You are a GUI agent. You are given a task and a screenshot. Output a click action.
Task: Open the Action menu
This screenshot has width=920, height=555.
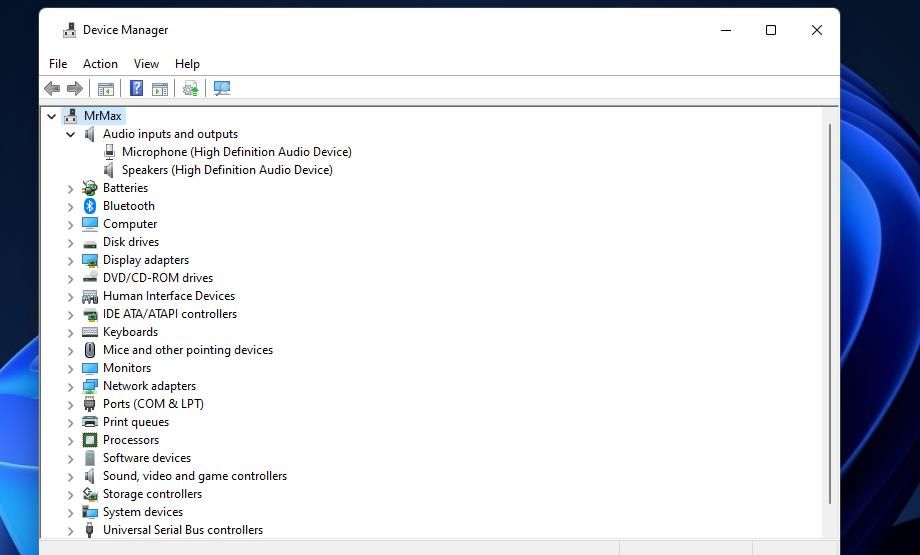click(100, 64)
